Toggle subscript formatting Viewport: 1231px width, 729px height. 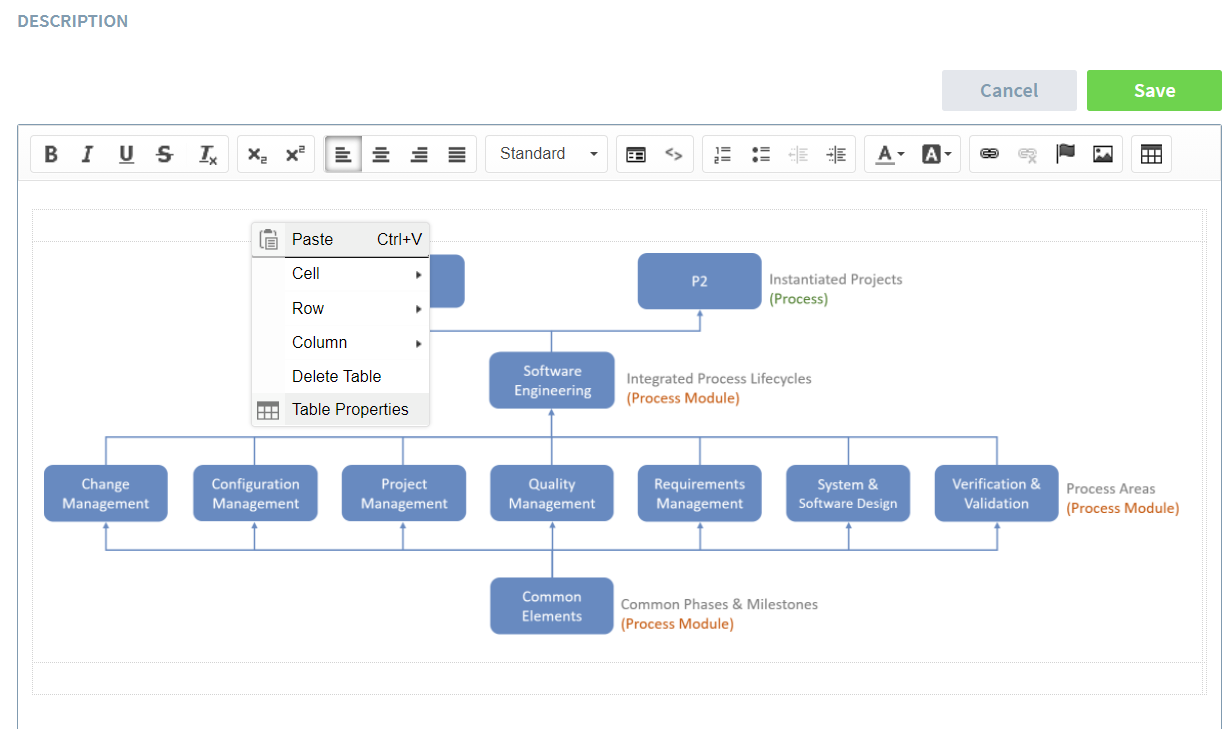(257, 154)
